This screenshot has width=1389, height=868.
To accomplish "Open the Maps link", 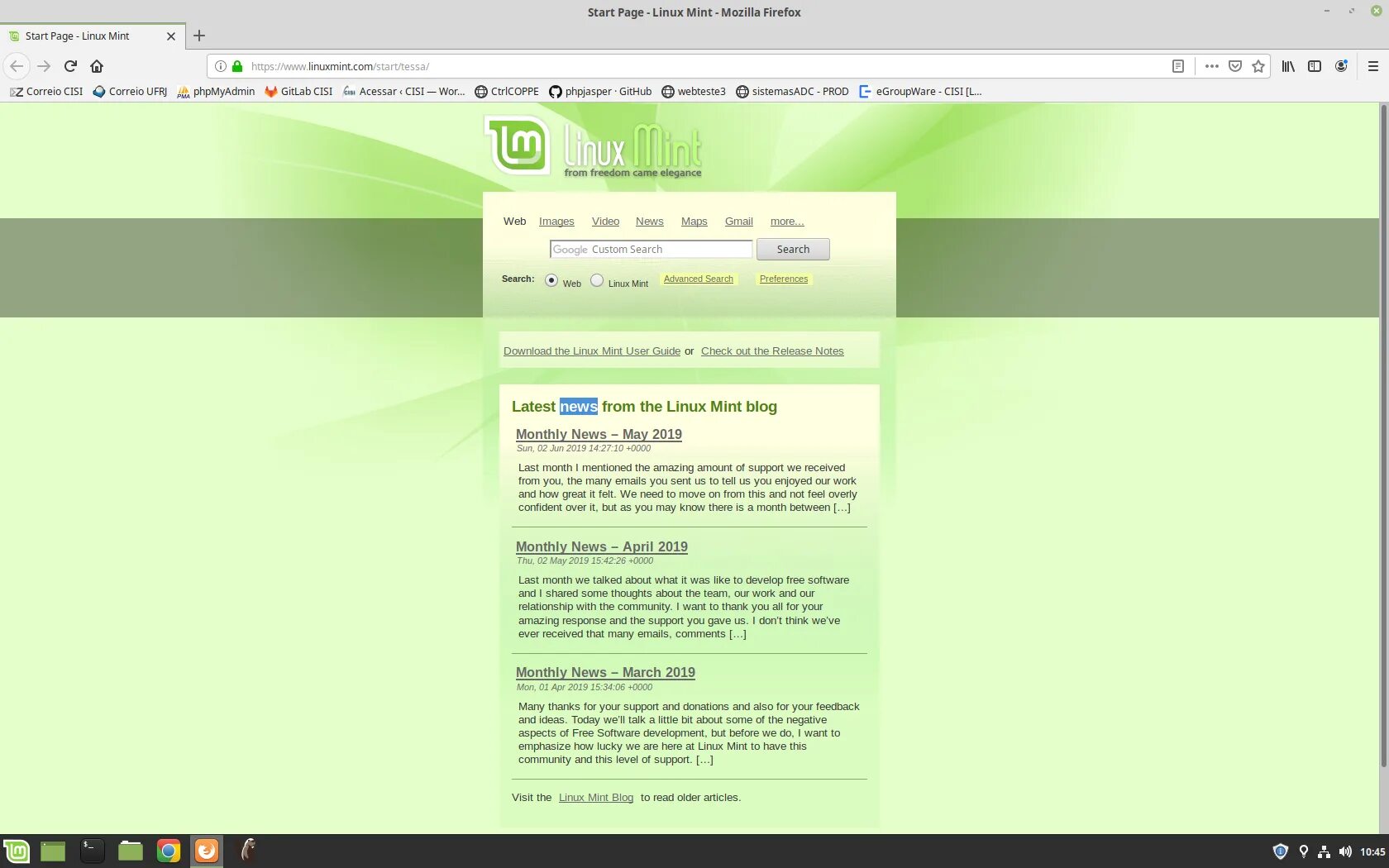I will click(694, 222).
